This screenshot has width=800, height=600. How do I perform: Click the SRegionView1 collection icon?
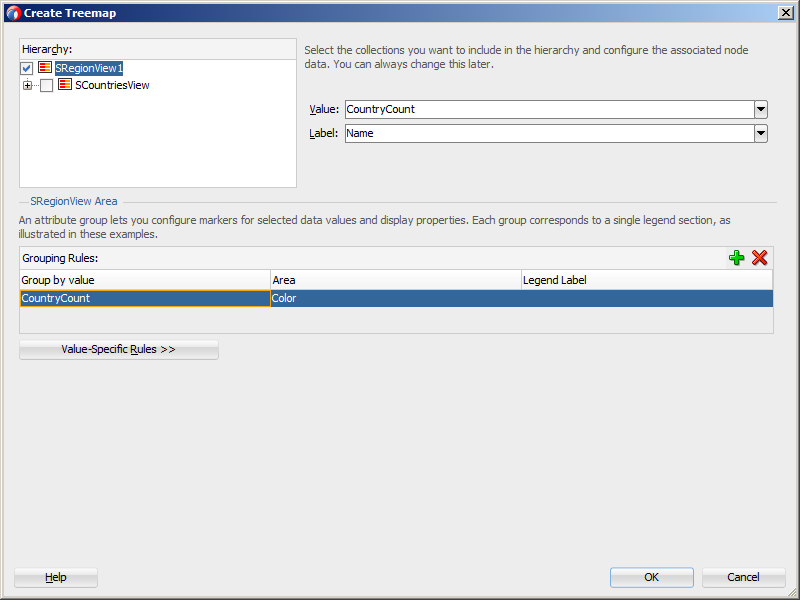pyautogui.click(x=45, y=68)
